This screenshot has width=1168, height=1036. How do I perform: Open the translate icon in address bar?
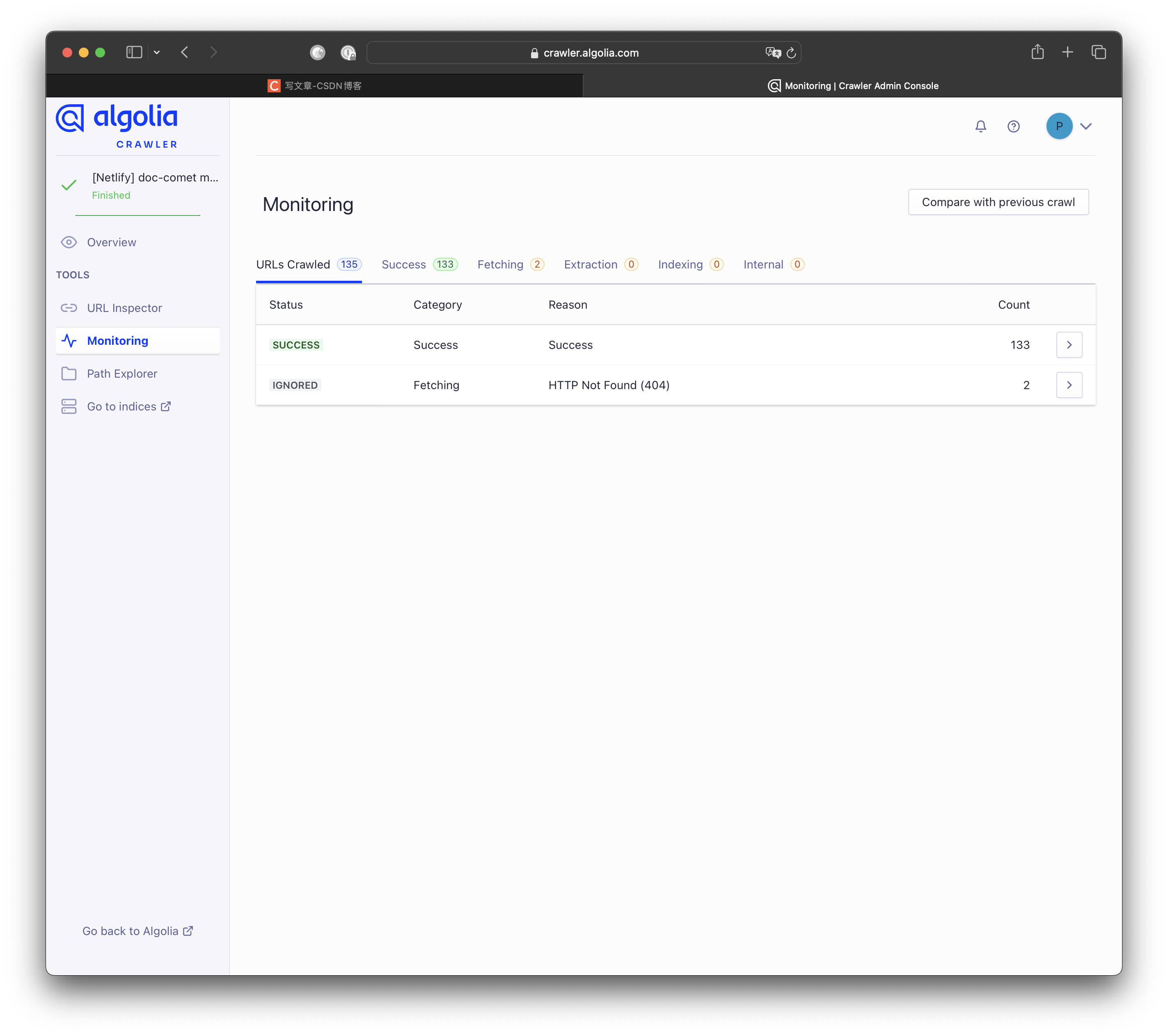772,53
